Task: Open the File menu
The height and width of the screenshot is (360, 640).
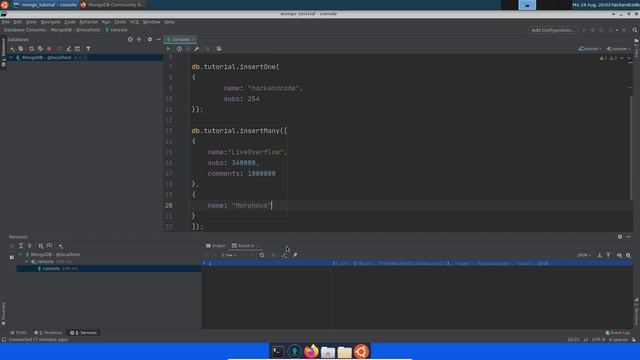Action: click(x=6, y=22)
